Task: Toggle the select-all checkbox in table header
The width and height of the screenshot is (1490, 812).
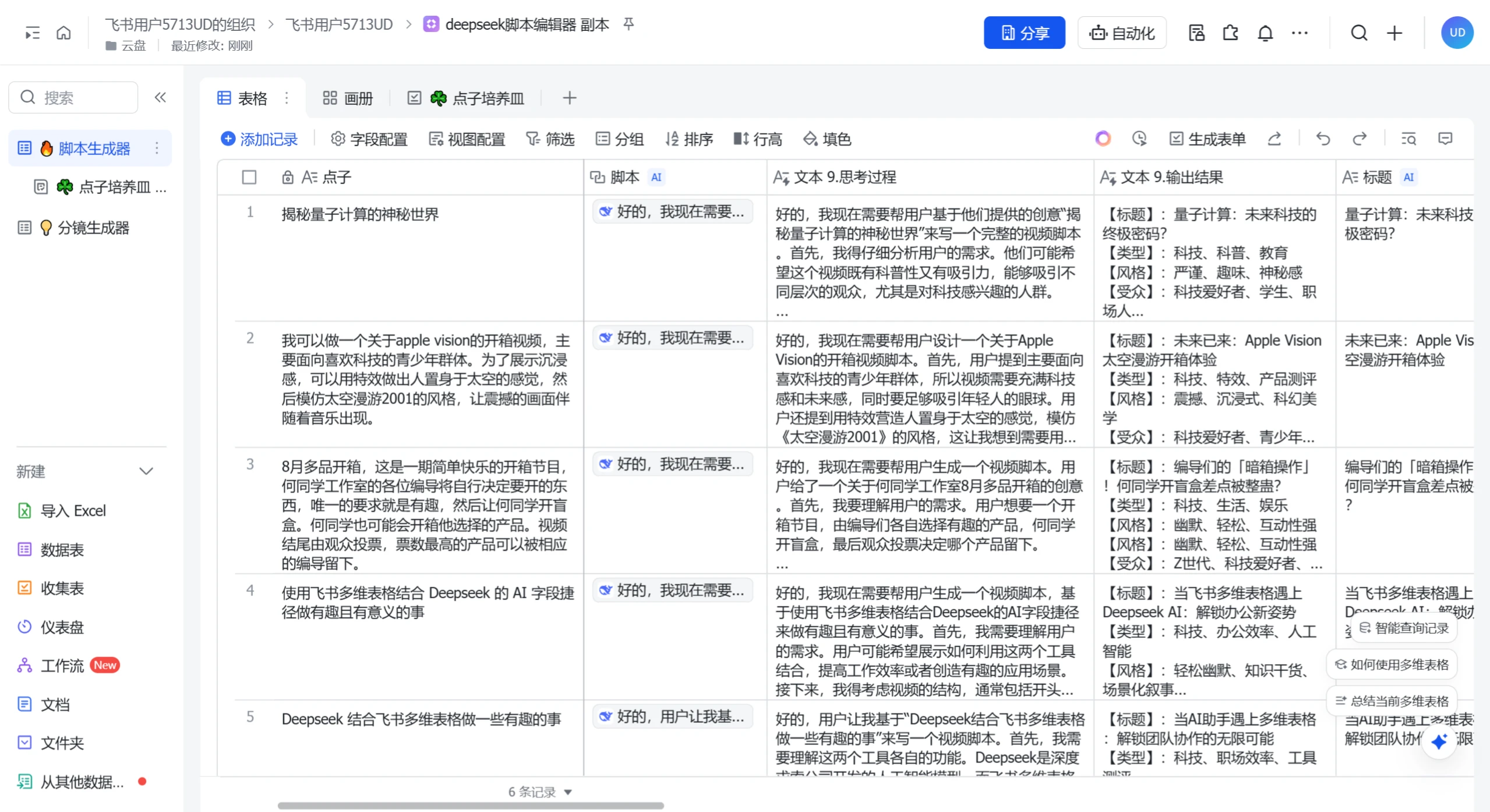Action: coord(249,177)
